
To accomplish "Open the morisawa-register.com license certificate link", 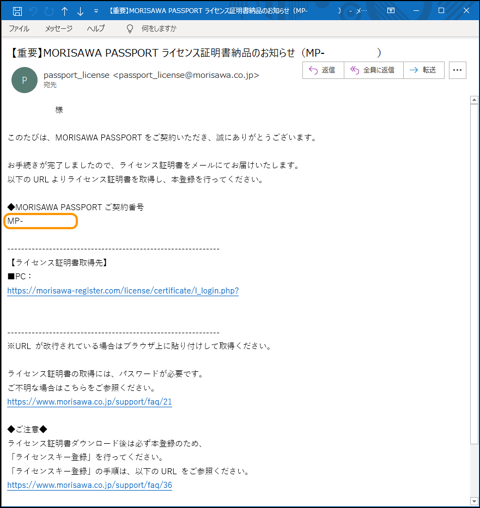I will [x=123, y=291].
